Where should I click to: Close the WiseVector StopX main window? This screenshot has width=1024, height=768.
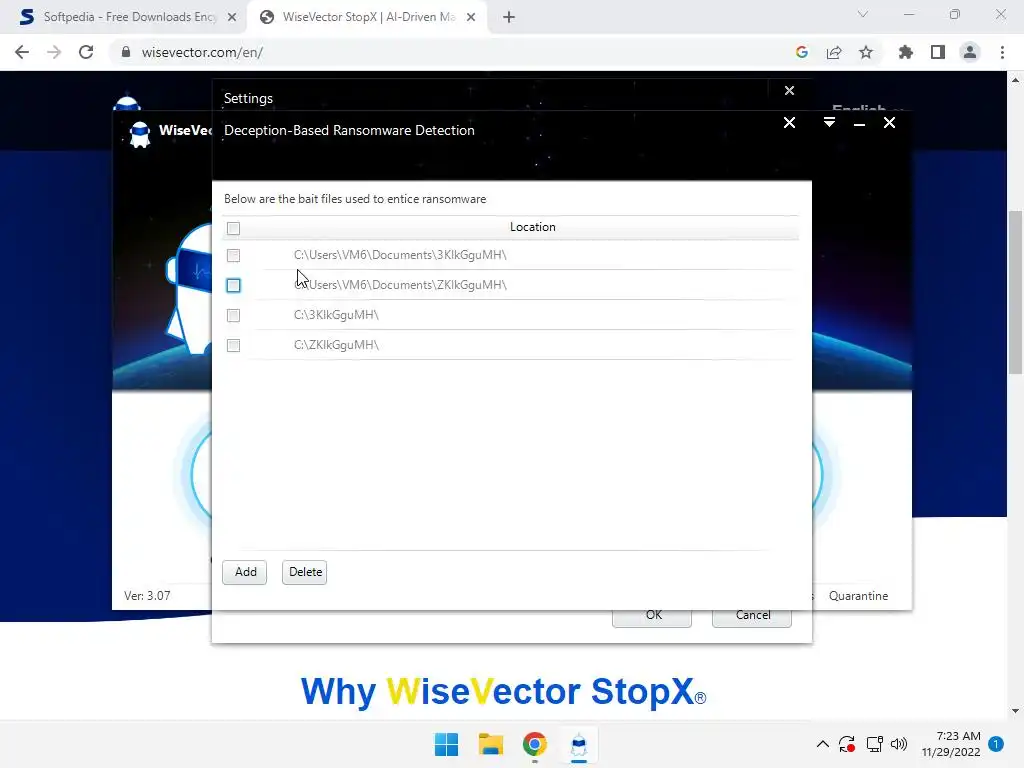pyautogui.click(x=889, y=123)
